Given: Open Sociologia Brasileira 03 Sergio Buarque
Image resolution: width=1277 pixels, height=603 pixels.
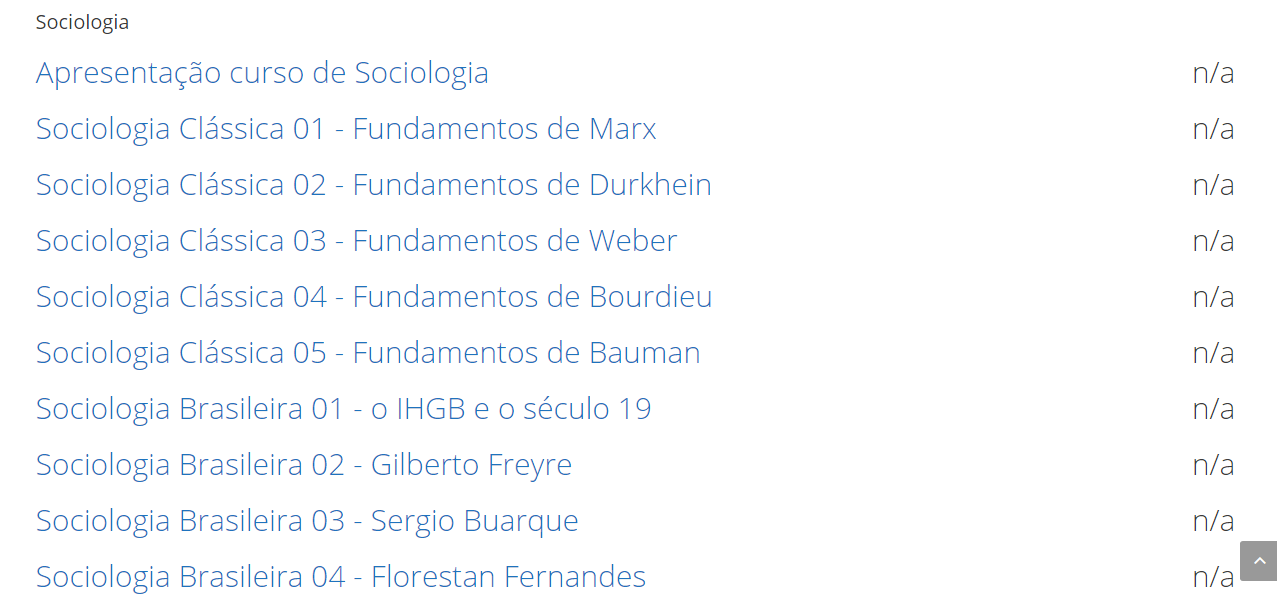Looking at the screenshot, I should [307, 521].
